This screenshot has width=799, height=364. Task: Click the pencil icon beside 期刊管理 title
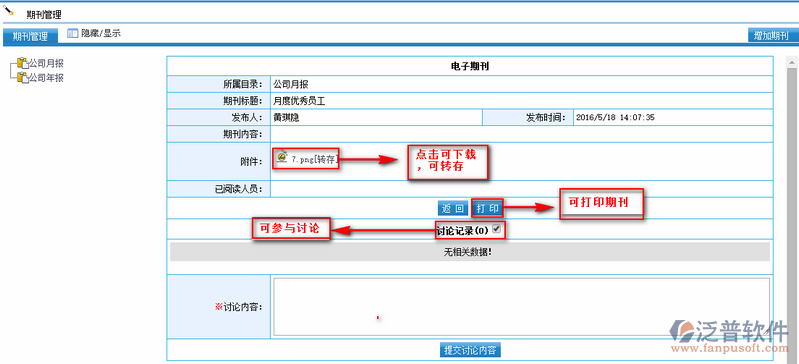8,10
